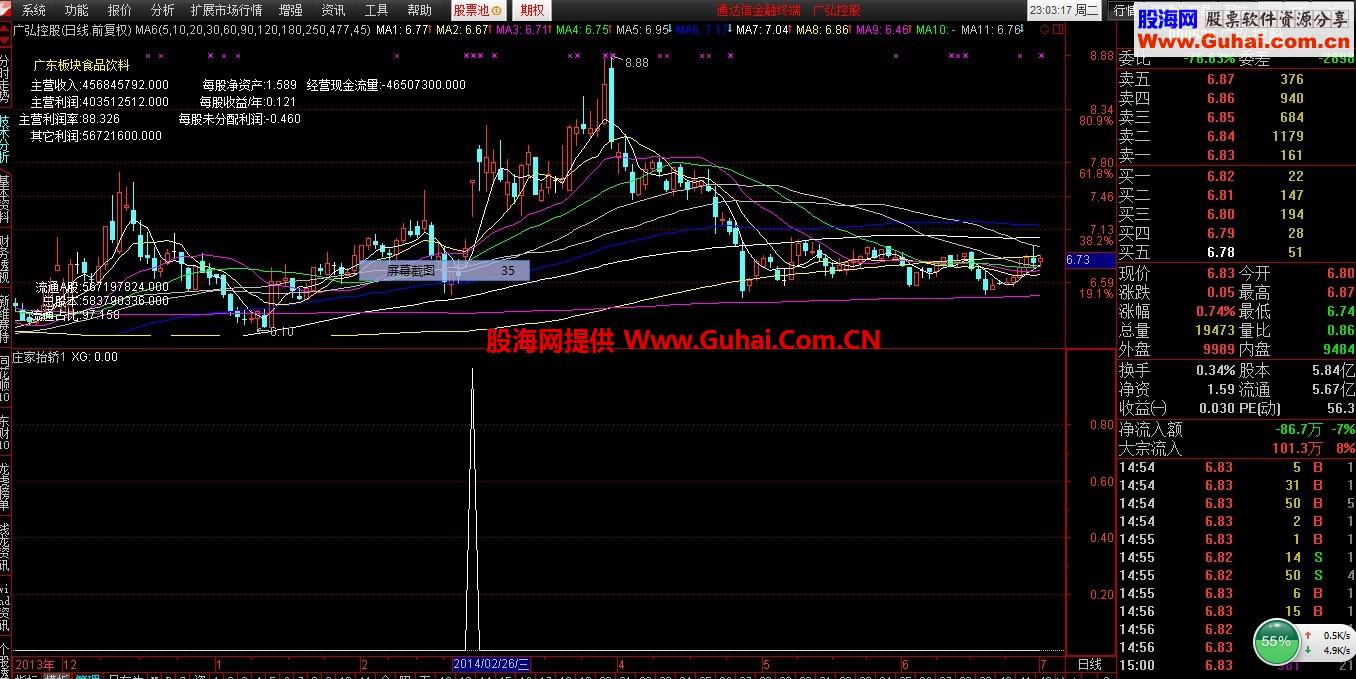Click month 4 on the time axis
The image size is (1356, 679).
(x=621, y=664)
